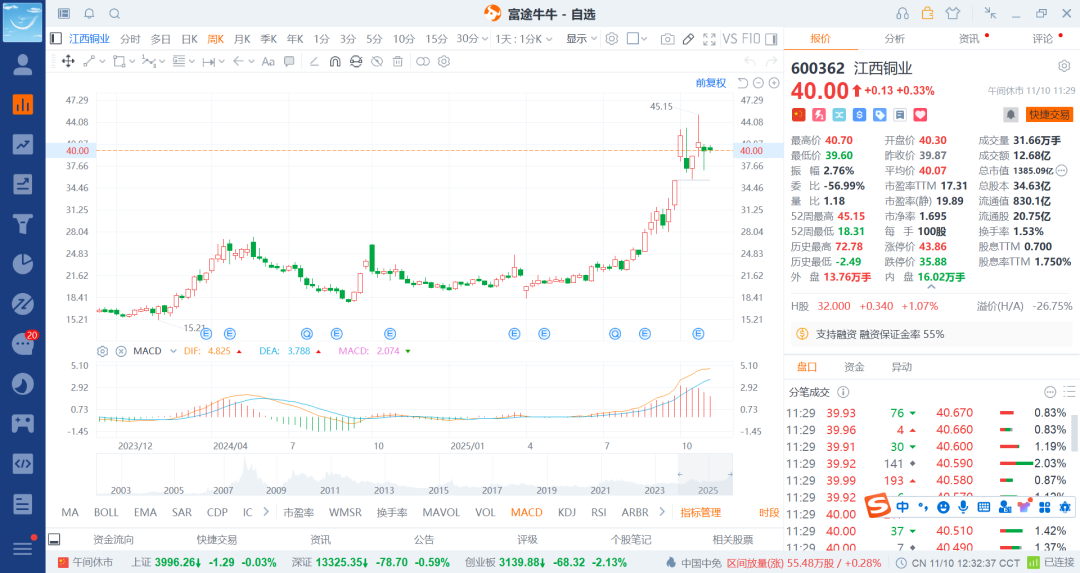Click the price alert bell icon
This screenshot has width=1080, height=573.
click(1010, 114)
